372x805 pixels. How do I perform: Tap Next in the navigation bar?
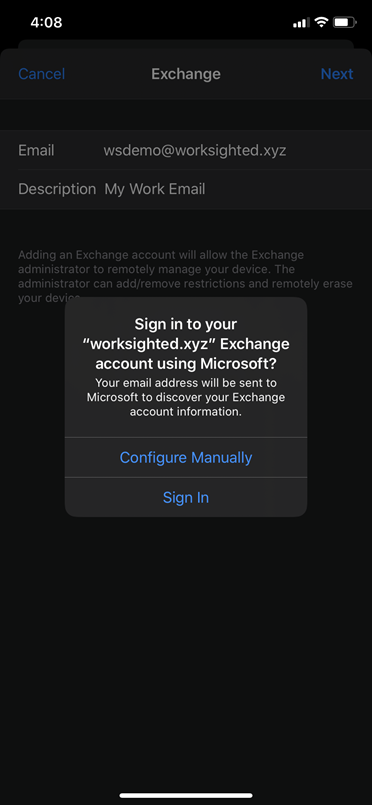337,74
